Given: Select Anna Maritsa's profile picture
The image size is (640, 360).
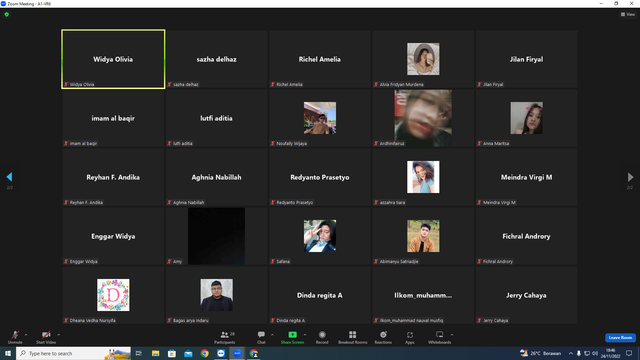Looking at the screenshot, I should pyautogui.click(x=527, y=118).
